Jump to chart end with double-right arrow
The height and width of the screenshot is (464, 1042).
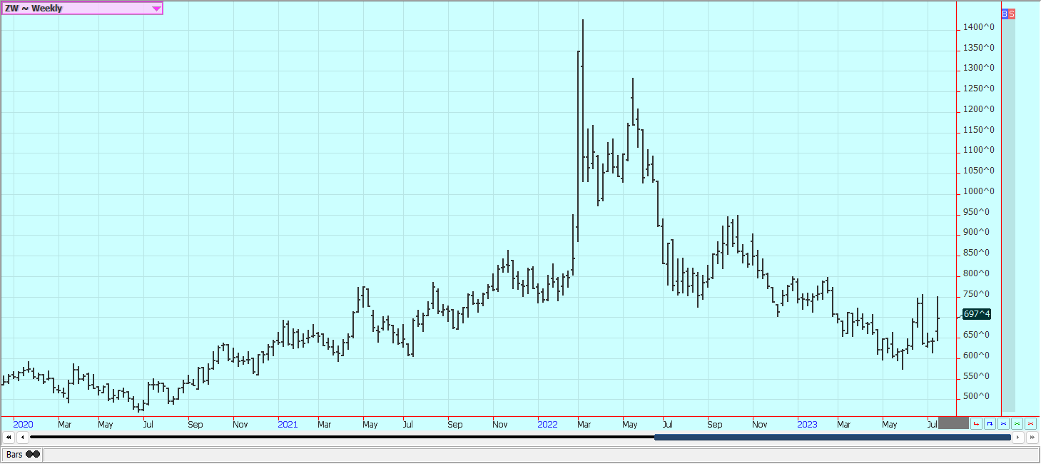[1032, 437]
